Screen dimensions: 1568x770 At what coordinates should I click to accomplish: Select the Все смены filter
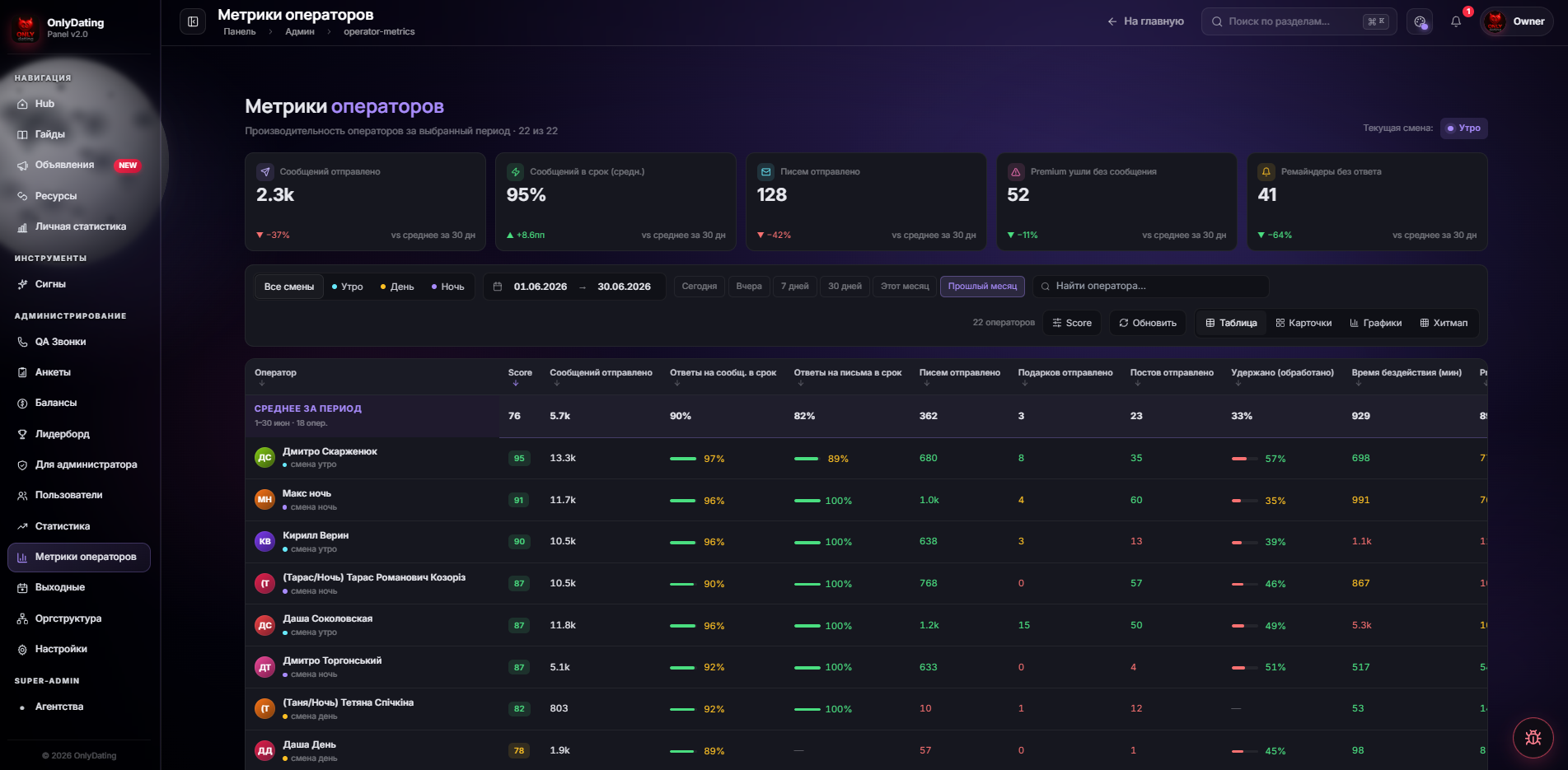(289, 287)
